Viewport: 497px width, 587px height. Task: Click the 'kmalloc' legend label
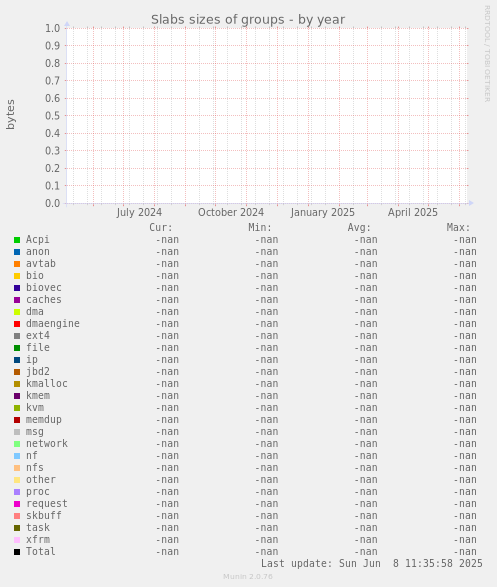coord(46,383)
